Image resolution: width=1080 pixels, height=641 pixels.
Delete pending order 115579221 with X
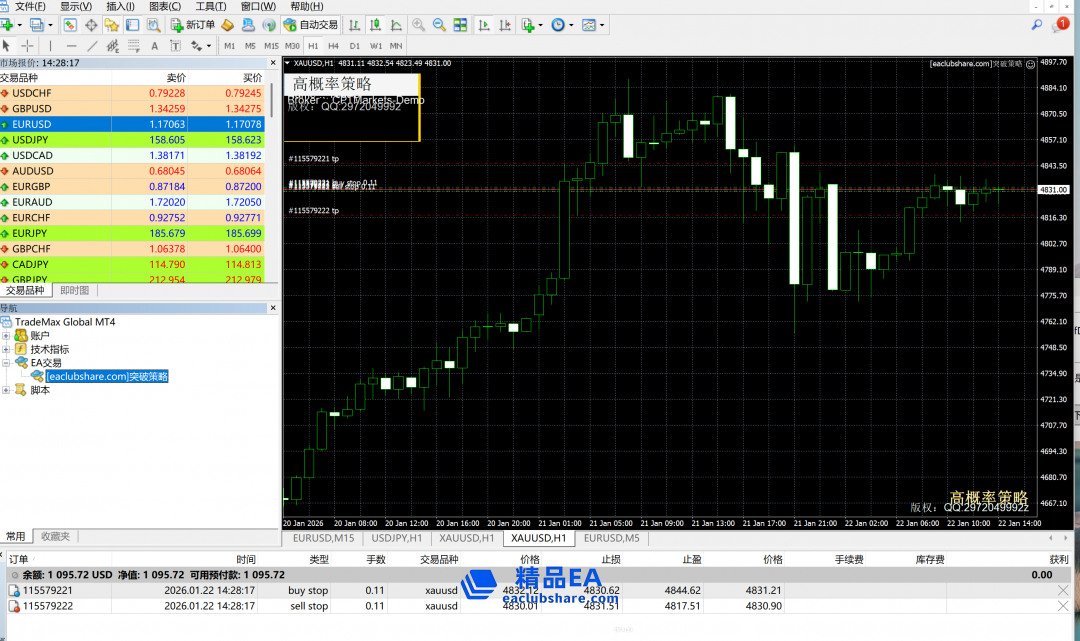coord(1063,591)
